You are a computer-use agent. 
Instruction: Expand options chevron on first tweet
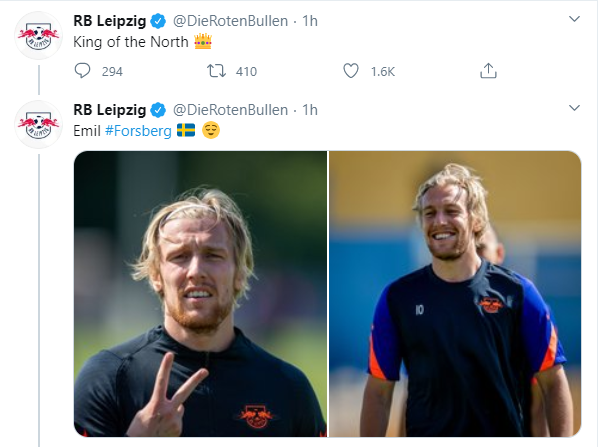click(x=573, y=20)
